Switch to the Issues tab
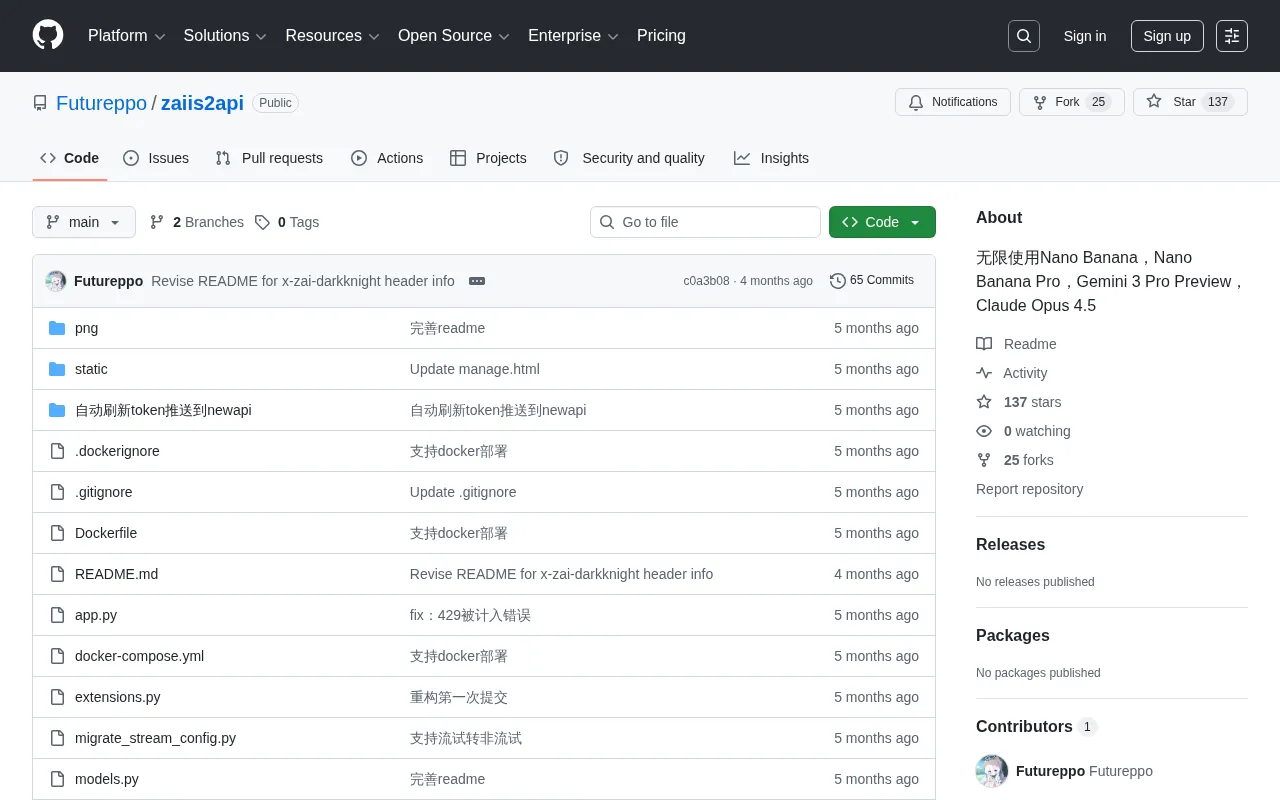Image resolution: width=1280 pixels, height=800 pixels. click(156, 158)
